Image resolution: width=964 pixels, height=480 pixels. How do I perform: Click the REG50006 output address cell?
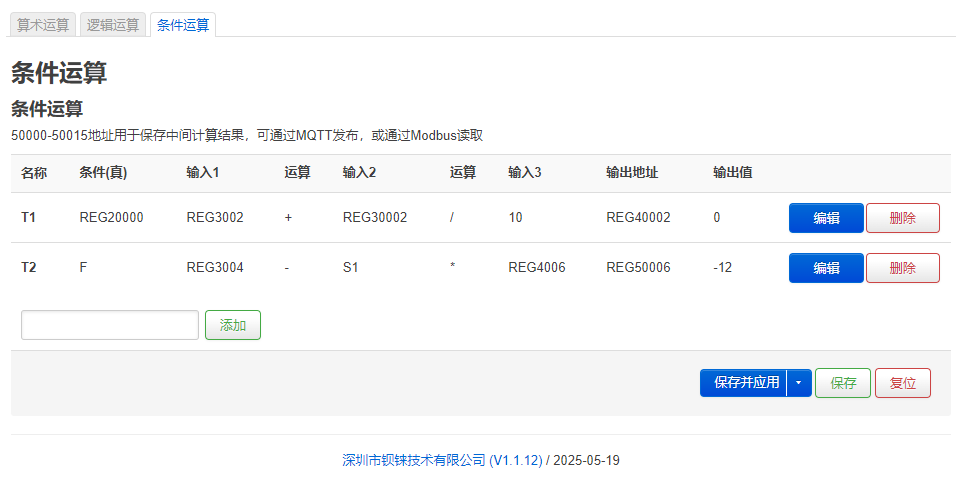pyautogui.click(x=638, y=267)
